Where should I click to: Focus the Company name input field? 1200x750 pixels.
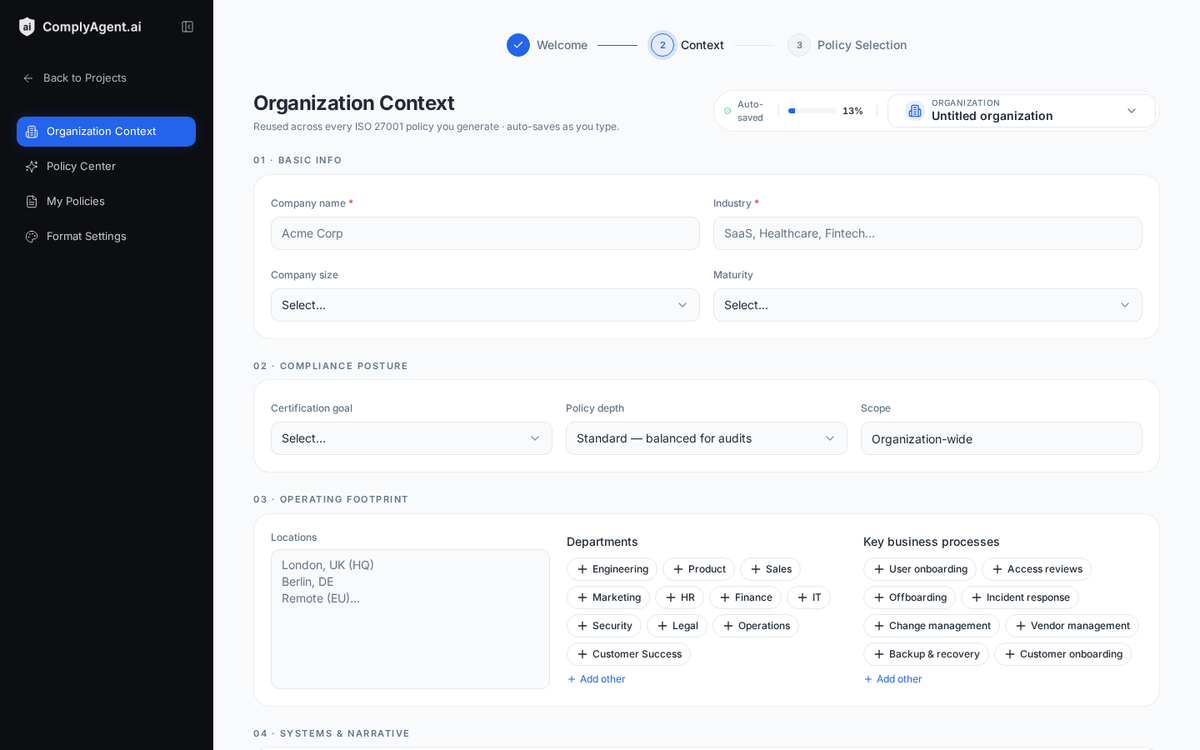485,233
